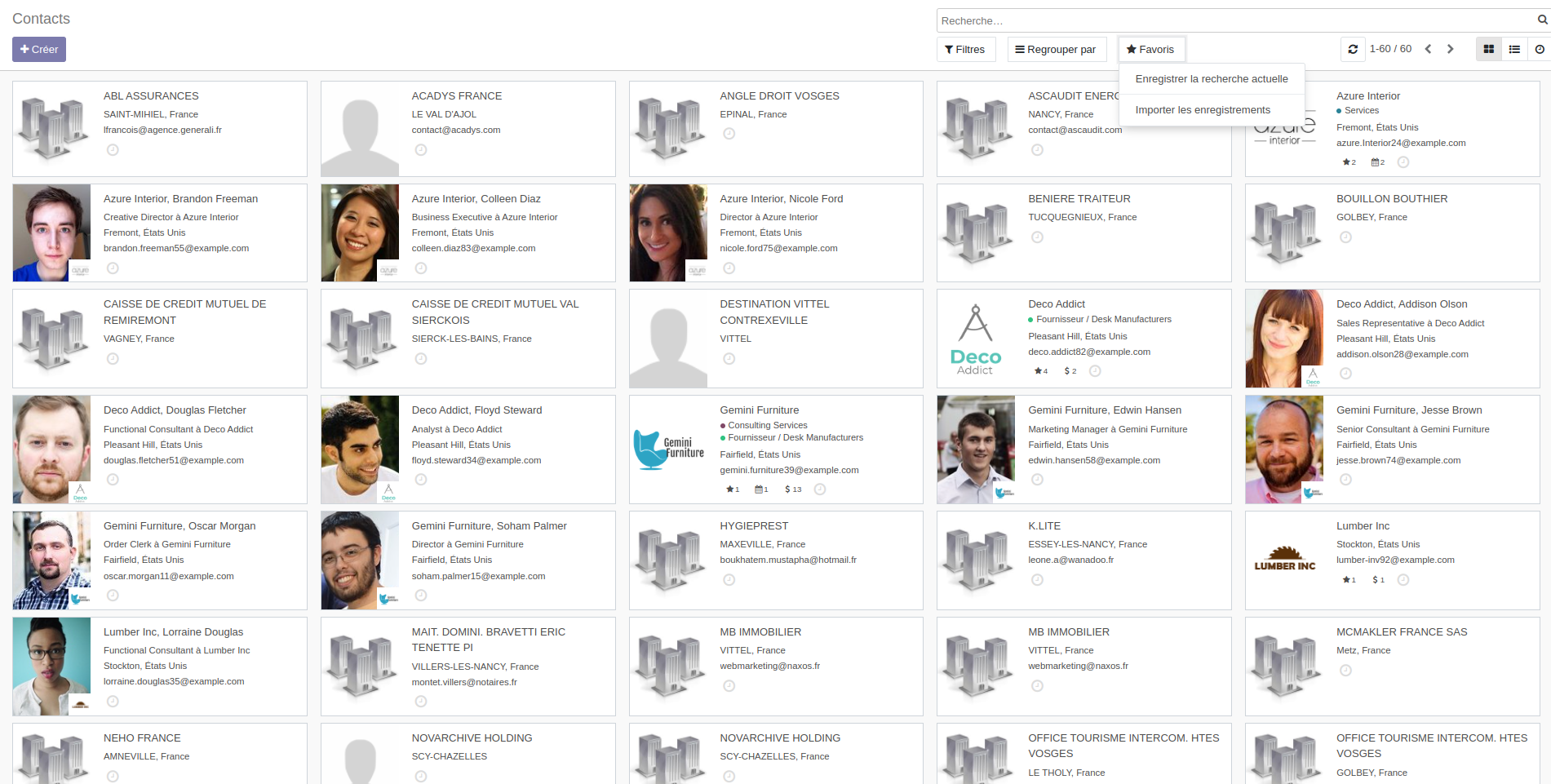The width and height of the screenshot is (1551, 784).
Task: Click Brandon Freeman's profile photo
Action: pyautogui.click(x=51, y=233)
